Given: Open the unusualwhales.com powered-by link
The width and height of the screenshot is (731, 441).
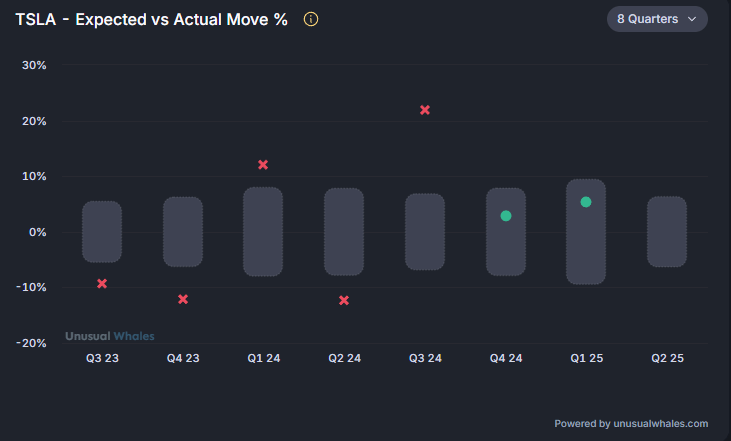Looking at the screenshot, I should [660, 423].
